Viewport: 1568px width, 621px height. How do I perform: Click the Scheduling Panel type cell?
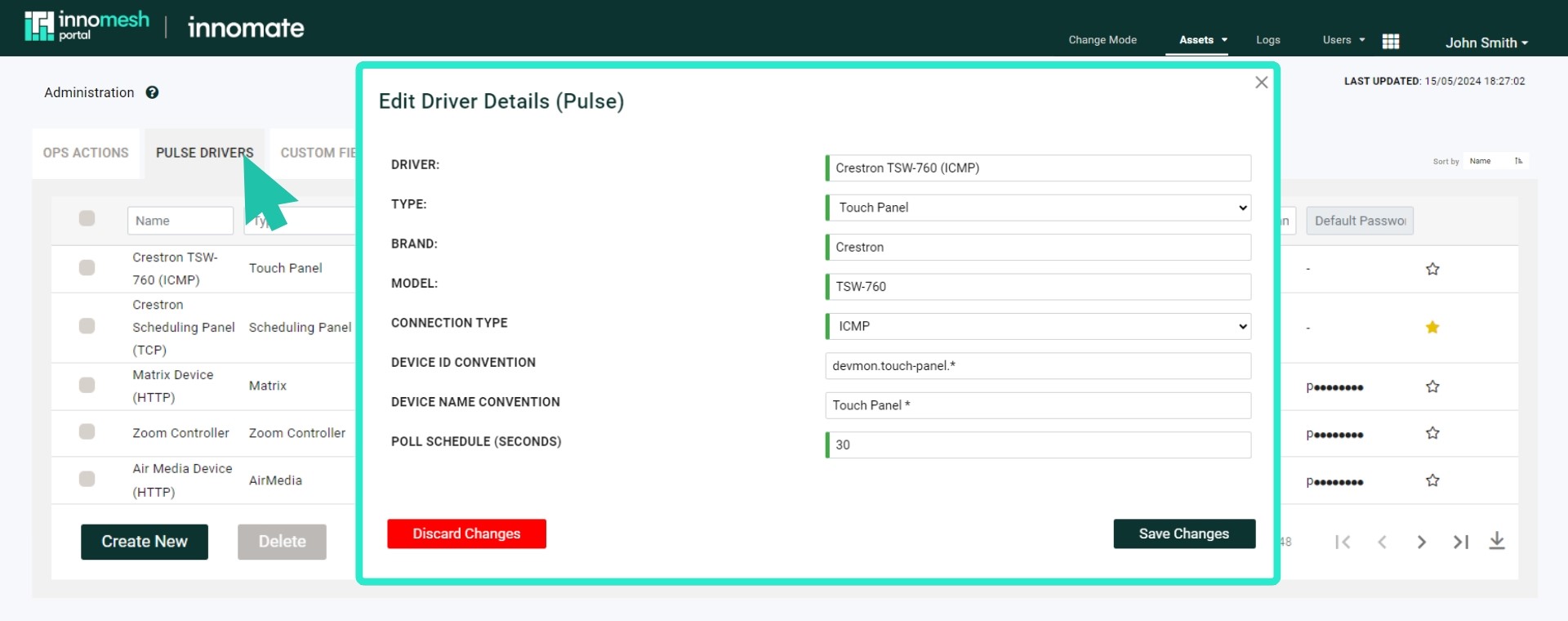click(300, 328)
